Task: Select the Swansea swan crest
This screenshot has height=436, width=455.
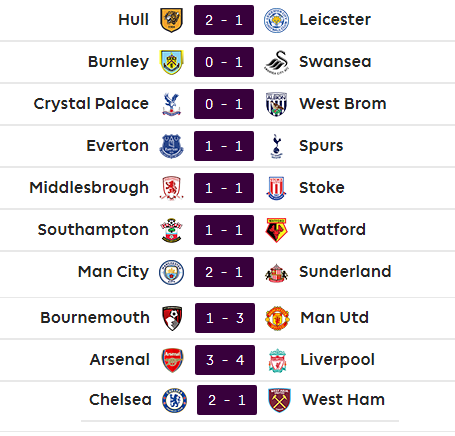Action: click(x=277, y=62)
